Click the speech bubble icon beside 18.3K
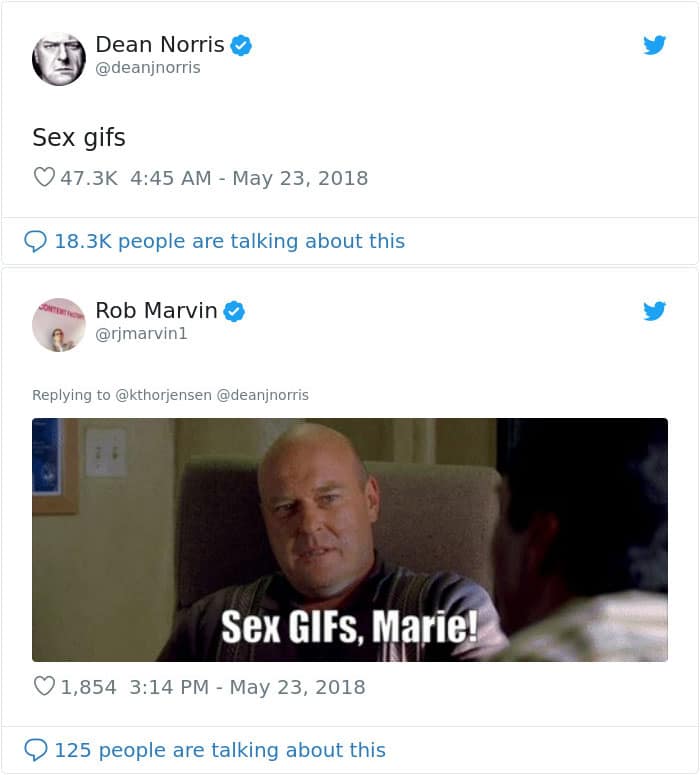Viewport: 700px width, 775px height. [x=35, y=241]
